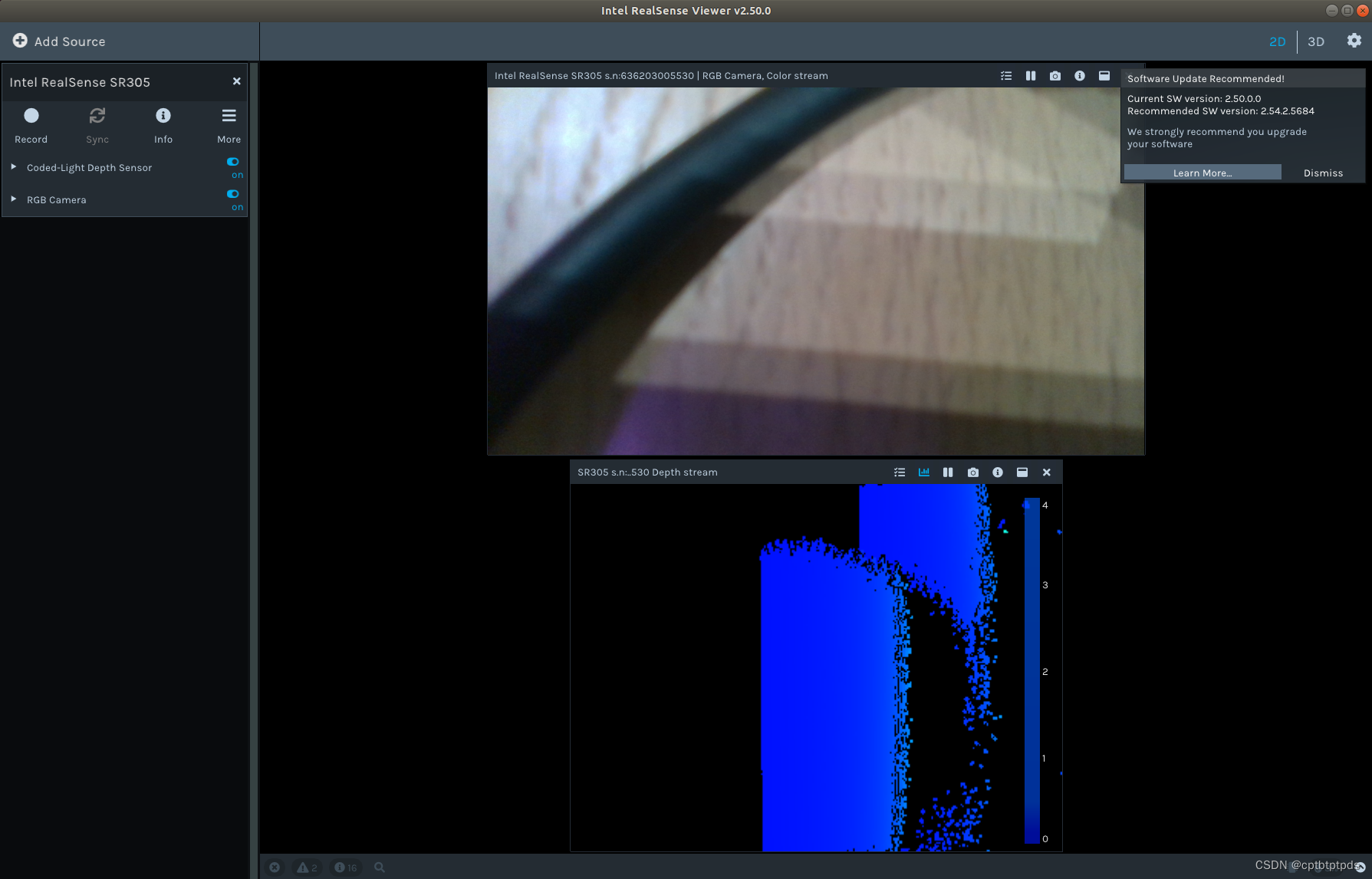Click Learn More on the software update notice
The image size is (1372, 879).
tap(1202, 172)
